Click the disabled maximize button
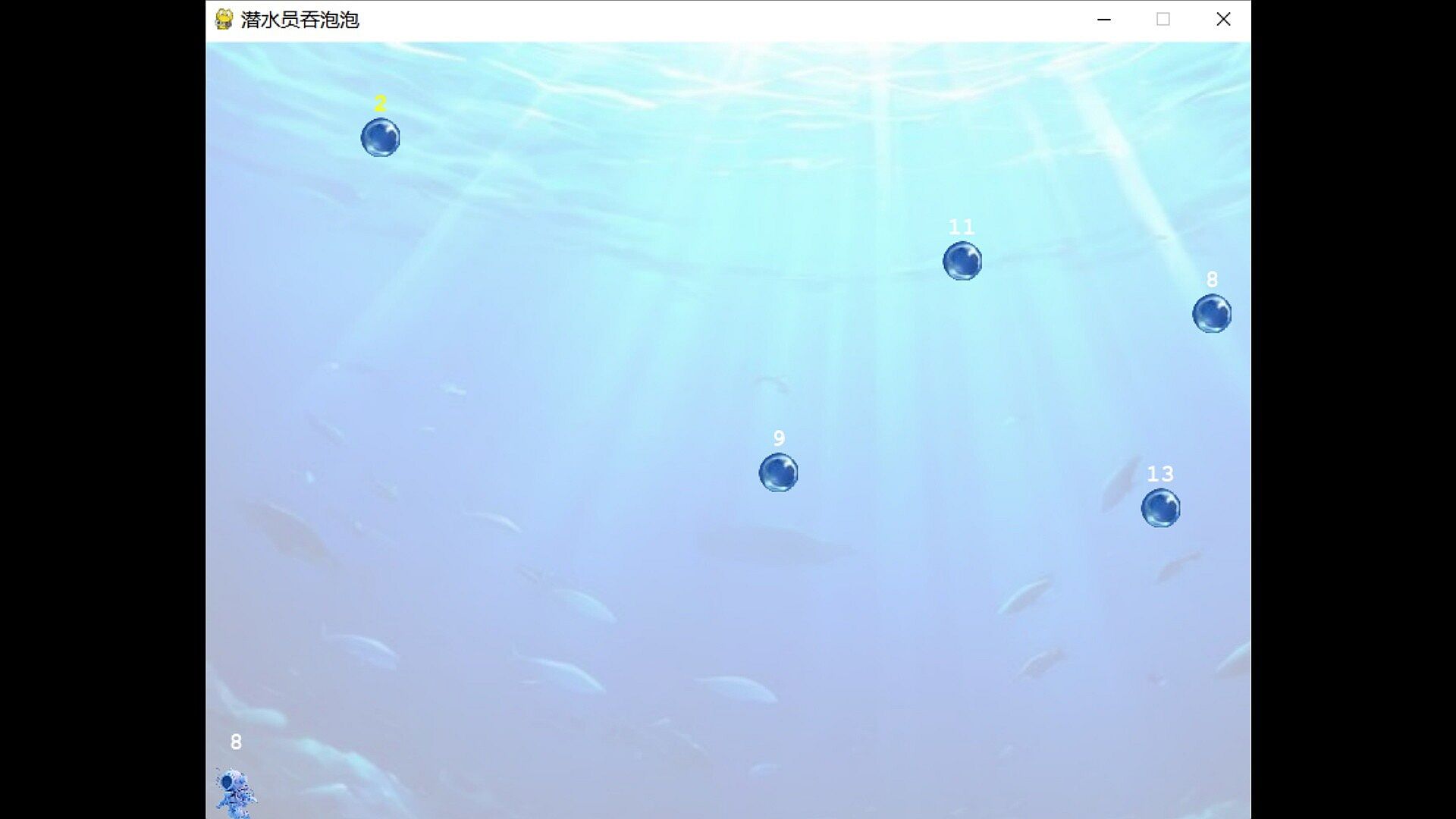This screenshot has width=1456, height=819. [1163, 20]
